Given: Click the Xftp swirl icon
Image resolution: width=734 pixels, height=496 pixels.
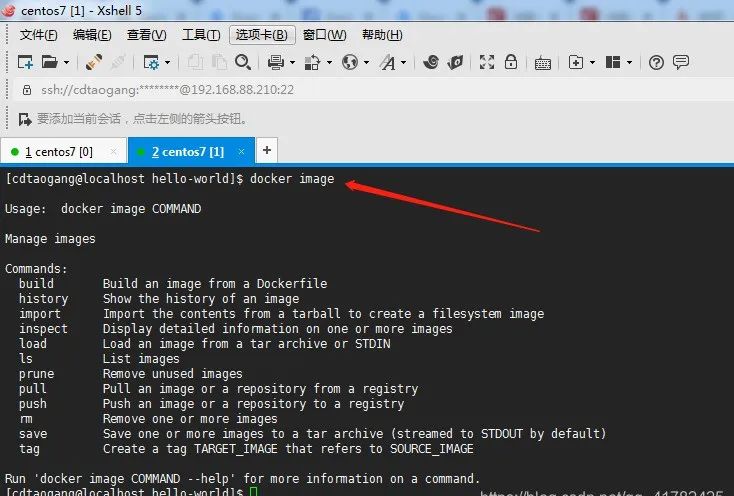Looking at the screenshot, I should coord(431,62).
